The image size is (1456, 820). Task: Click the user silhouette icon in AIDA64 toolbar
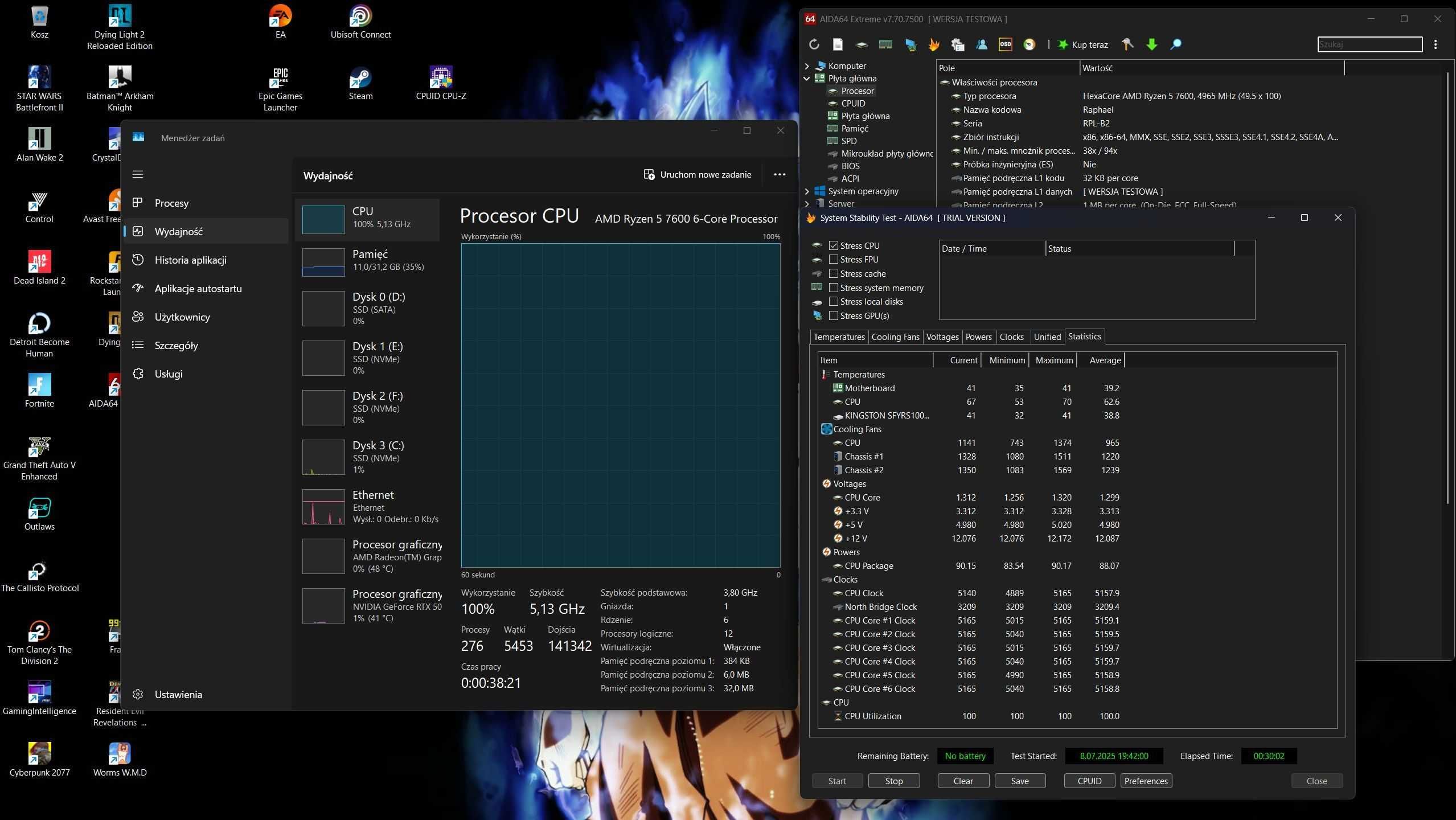pos(982,44)
